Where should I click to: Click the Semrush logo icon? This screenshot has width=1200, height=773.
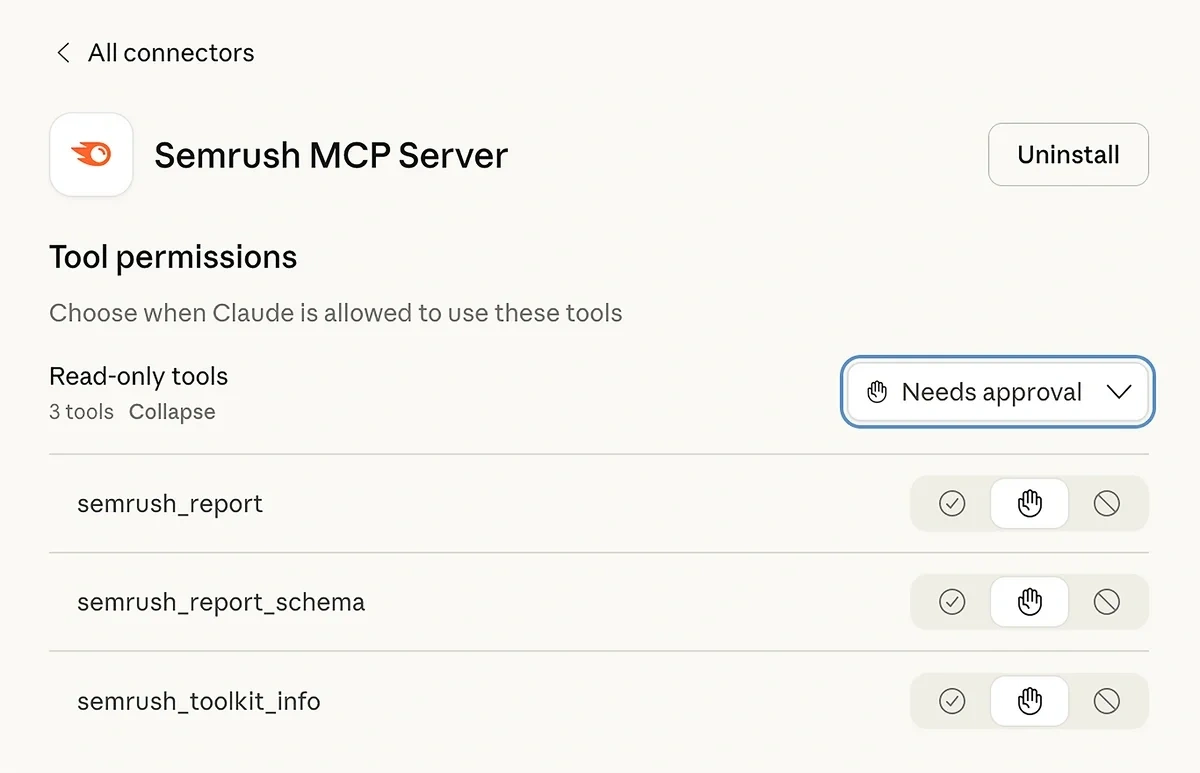91,155
